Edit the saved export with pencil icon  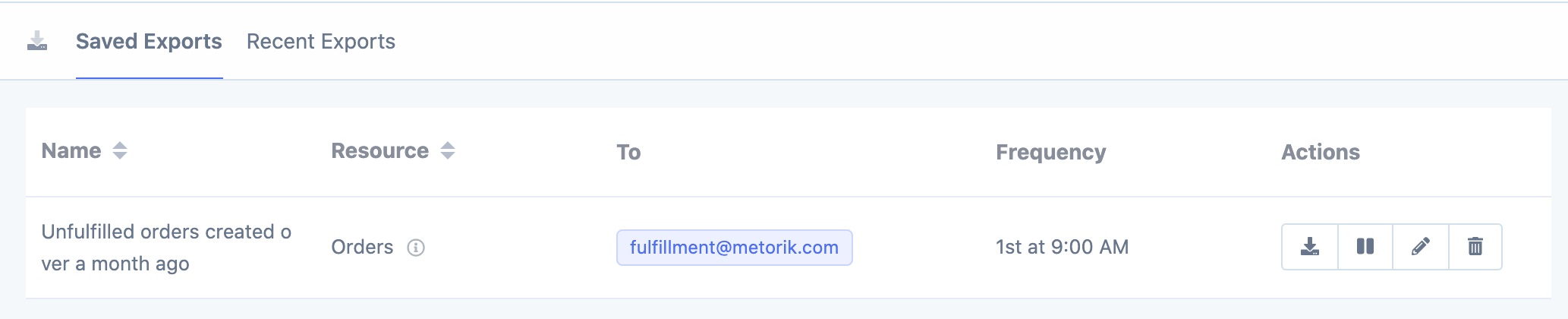pos(1421,247)
